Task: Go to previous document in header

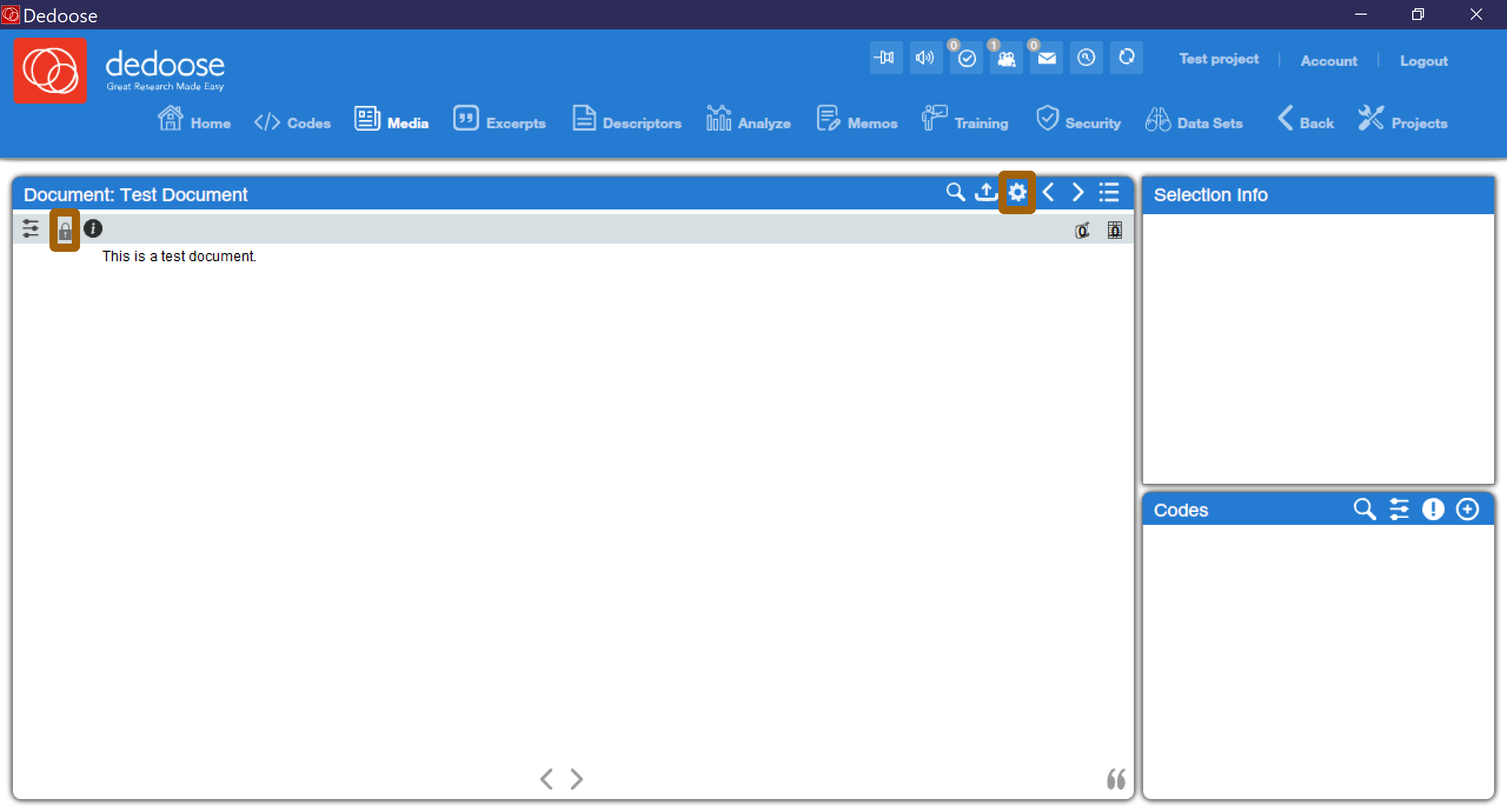Action: tap(1048, 192)
